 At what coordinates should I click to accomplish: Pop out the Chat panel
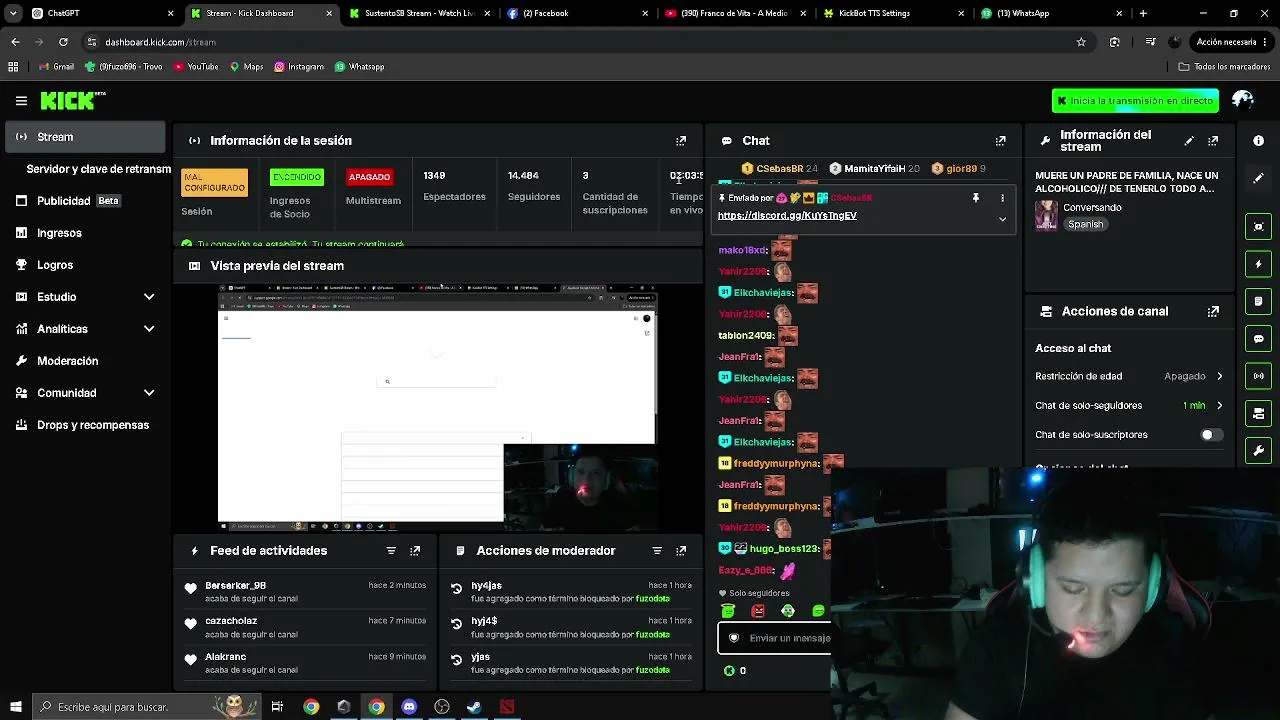coord(1000,141)
